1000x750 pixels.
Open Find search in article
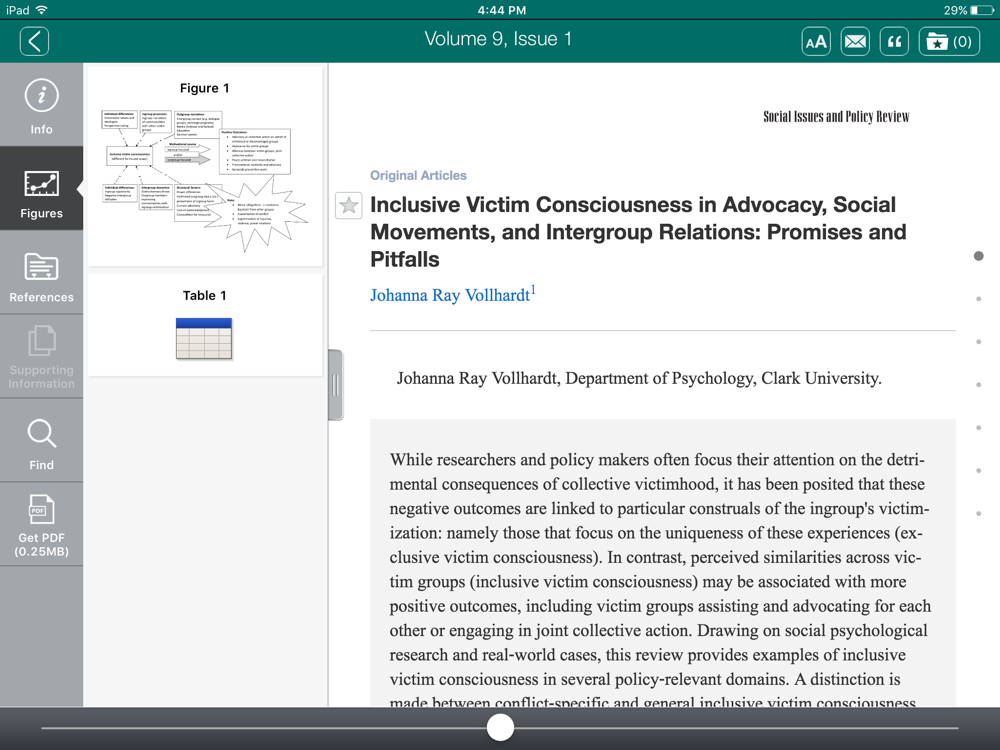(x=41, y=441)
